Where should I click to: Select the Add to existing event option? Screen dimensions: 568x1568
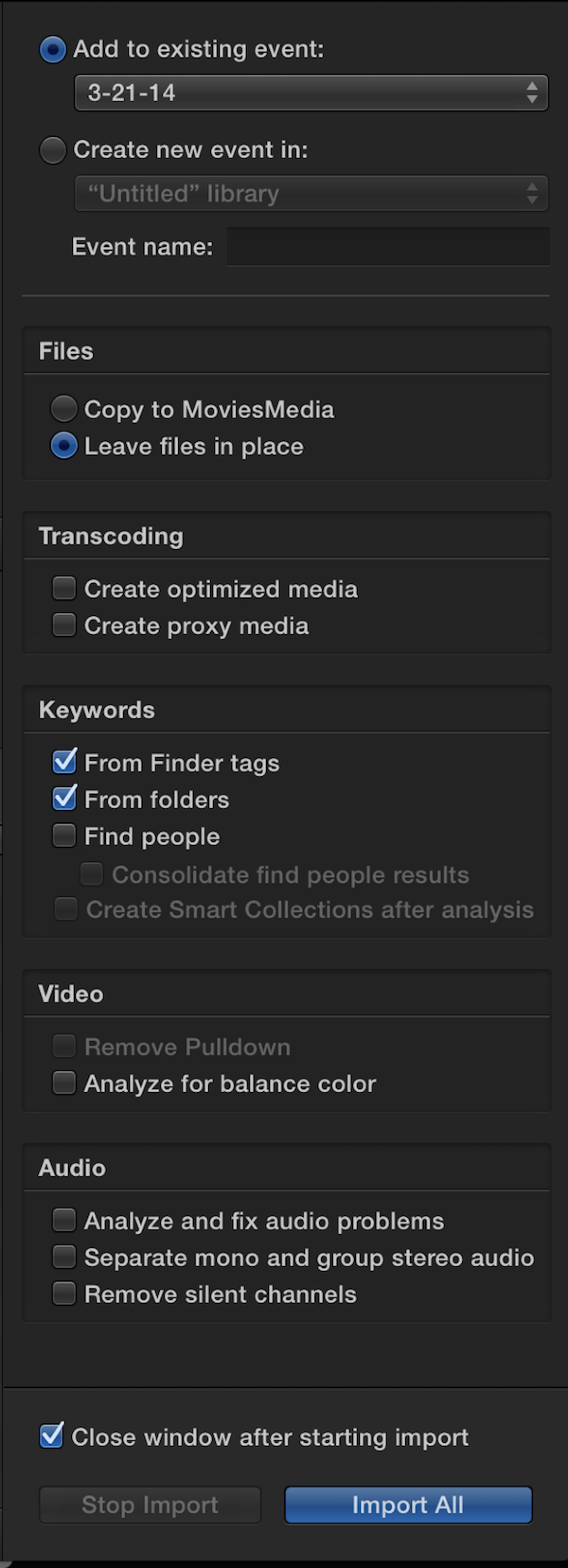pyautogui.click(x=53, y=49)
